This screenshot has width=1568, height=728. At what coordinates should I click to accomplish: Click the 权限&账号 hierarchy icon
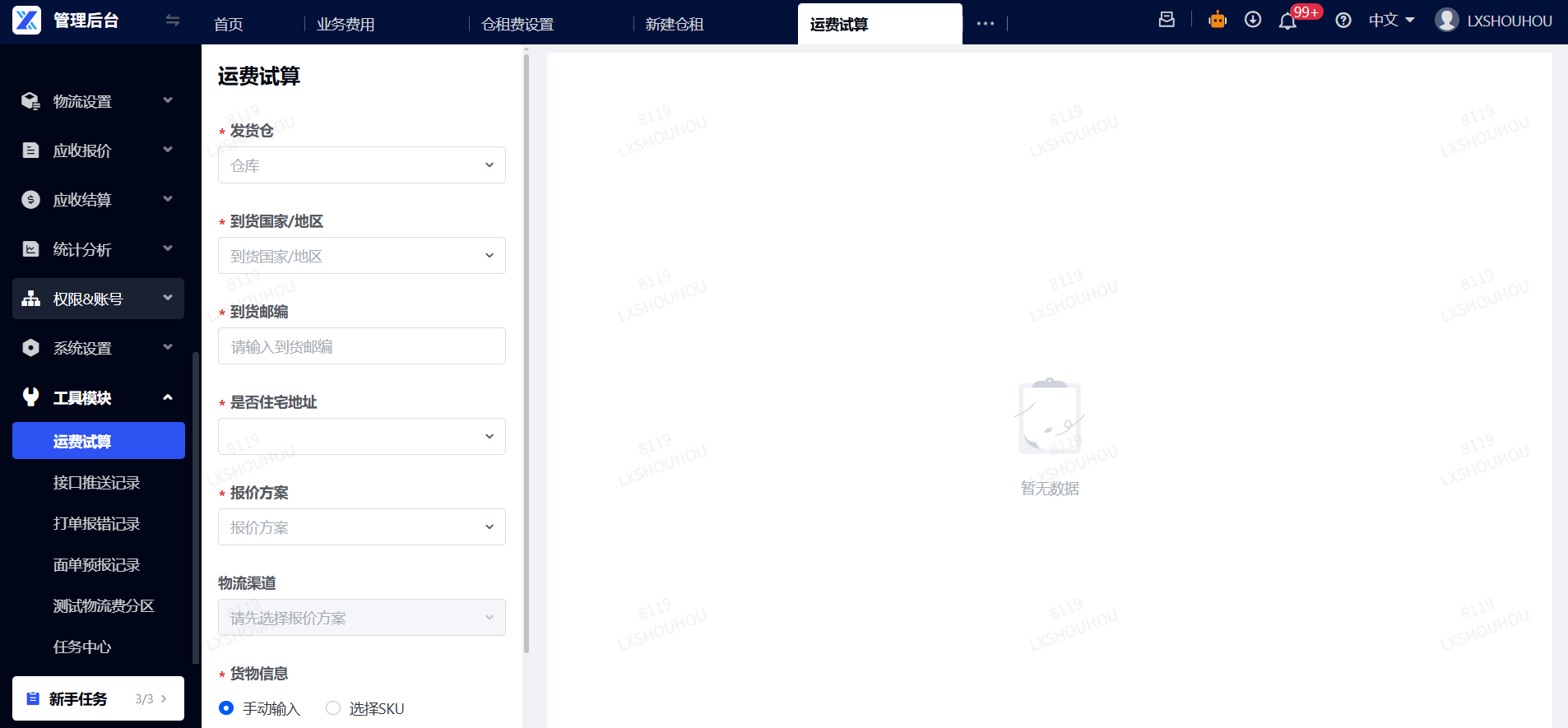(30, 299)
